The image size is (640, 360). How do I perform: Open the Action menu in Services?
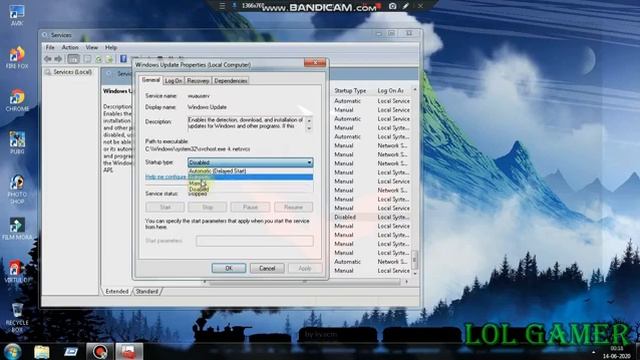[70, 47]
